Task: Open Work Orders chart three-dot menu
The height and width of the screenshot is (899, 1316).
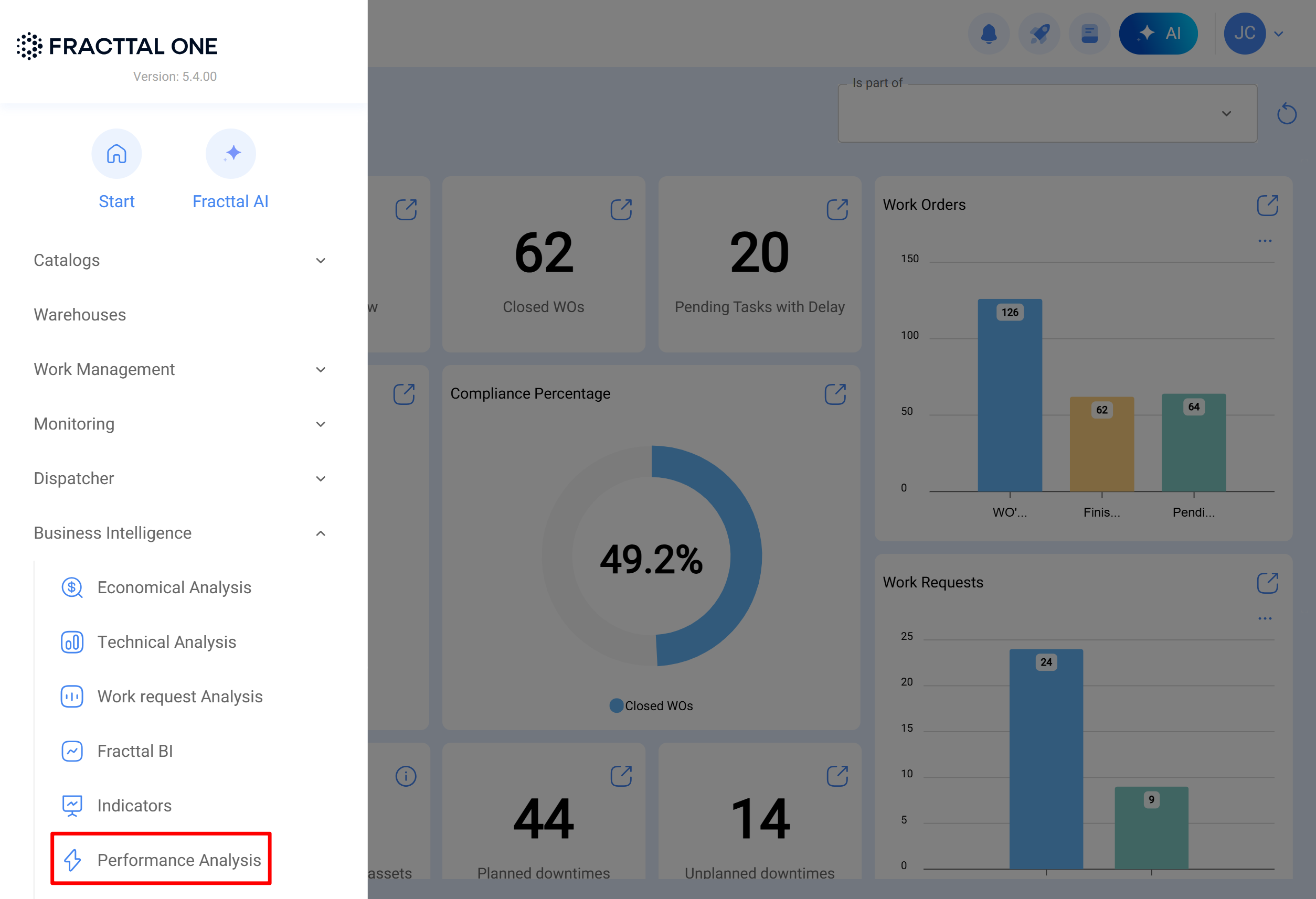Action: click(x=1265, y=241)
